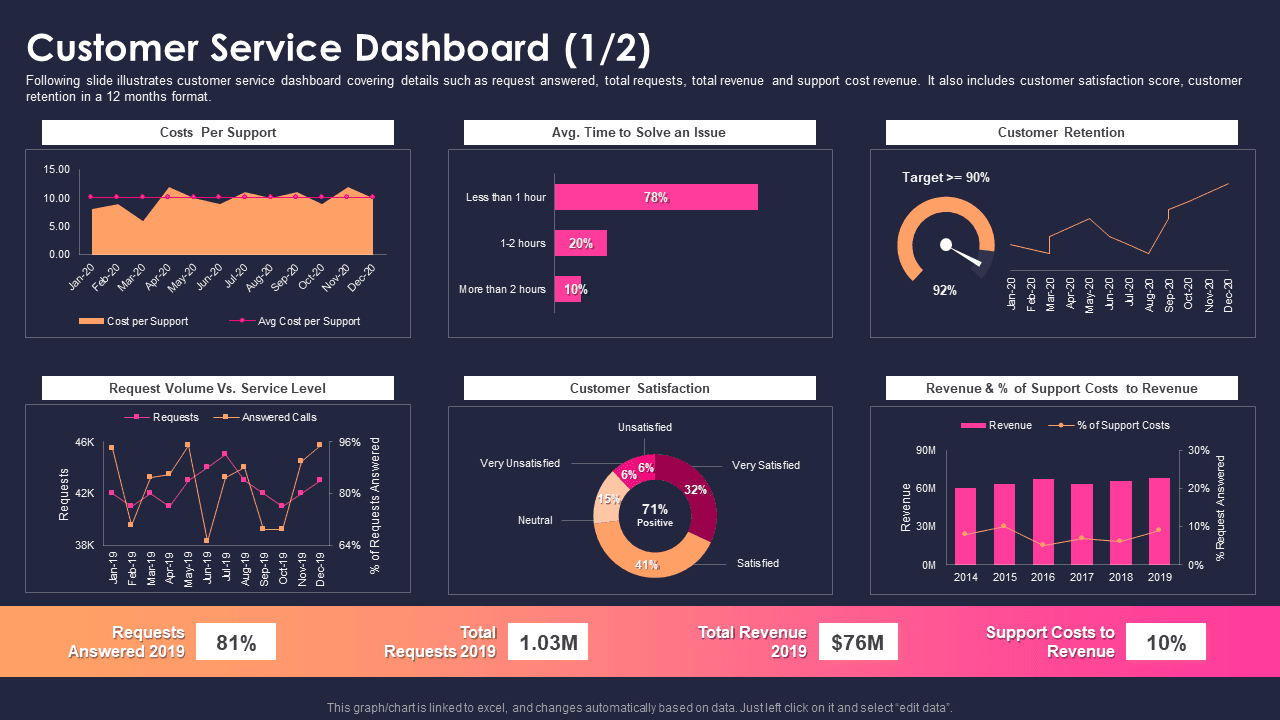Click the 71% Positive donut center
Viewport: 1280px width, 720px height.
pyautogui.click(x=655, y=515)
